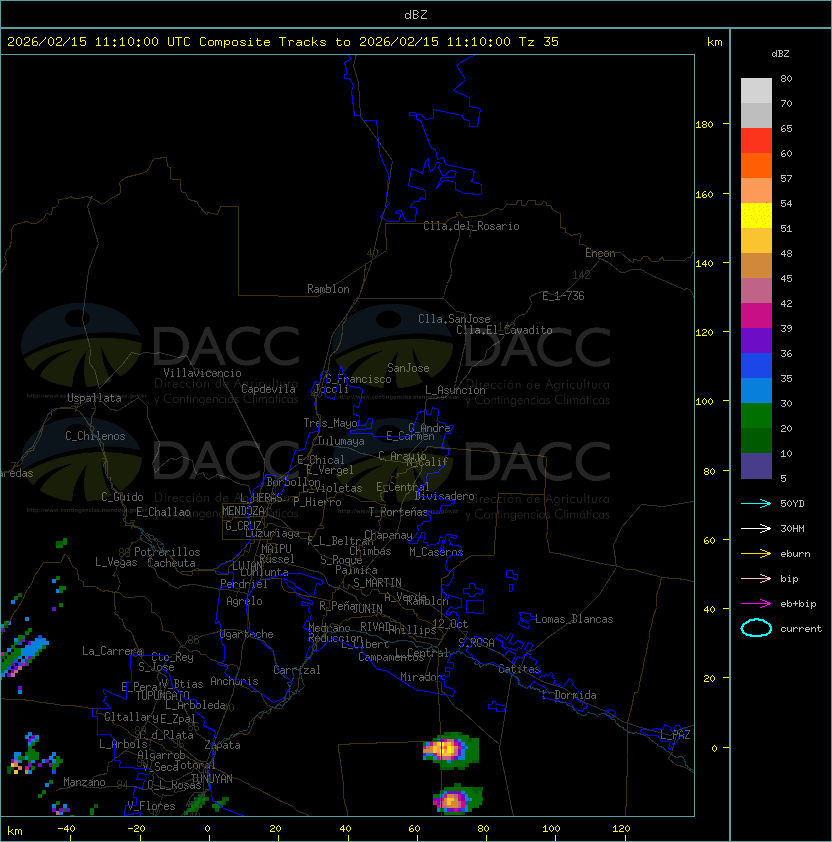Click the Uspallata place label
The height and width of the screenshot is (842, 832).
pos(94,398)
